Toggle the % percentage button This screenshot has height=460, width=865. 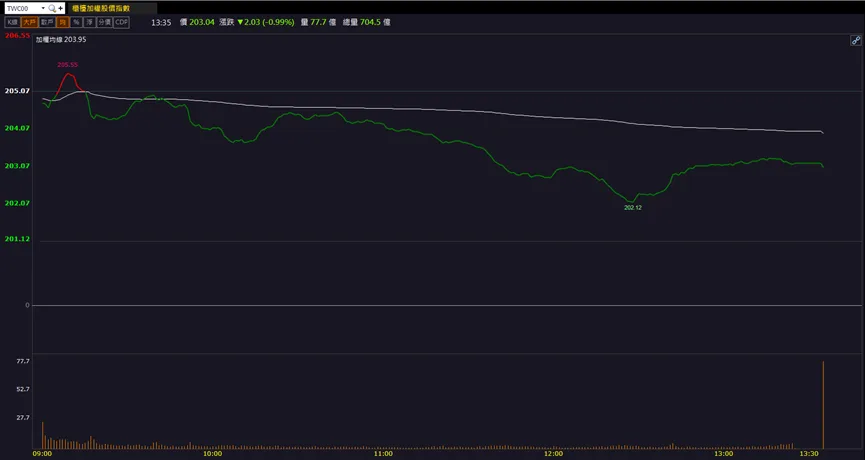76,23
